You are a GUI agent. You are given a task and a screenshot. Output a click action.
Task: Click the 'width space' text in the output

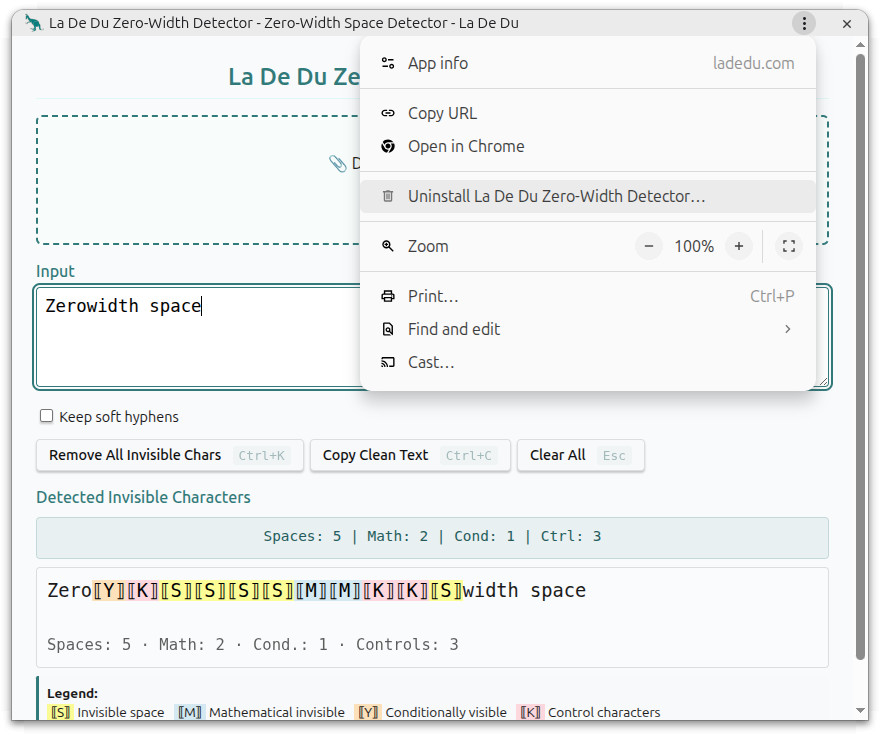(x=524, y=591)
